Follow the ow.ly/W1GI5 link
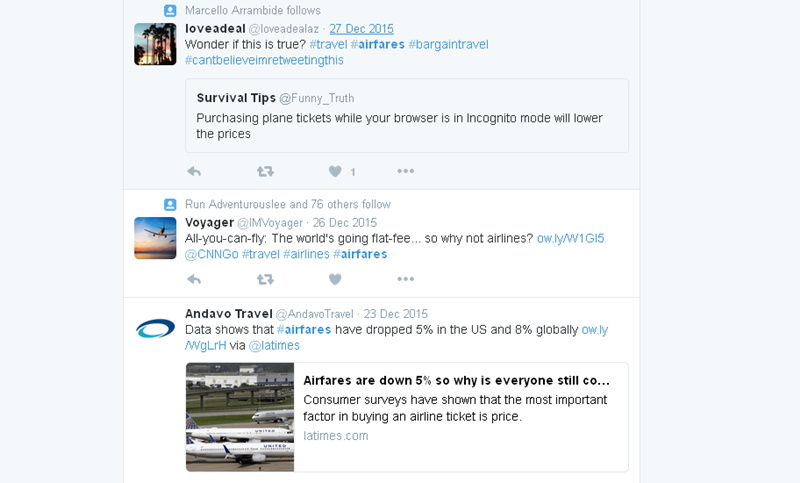Image resolution: width=800 pixels, height=483 pixels. pyautogui.click(x=570, y=238)
